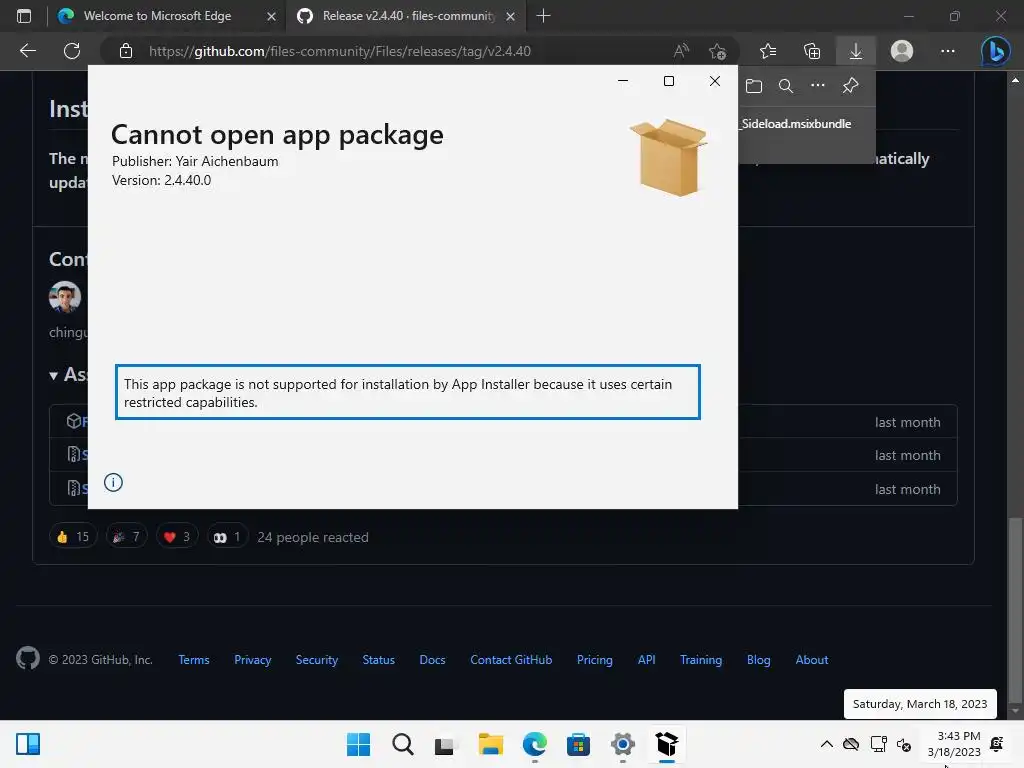
Task: Open more options in Downloads panel
Action: click(x=818, y=85)
